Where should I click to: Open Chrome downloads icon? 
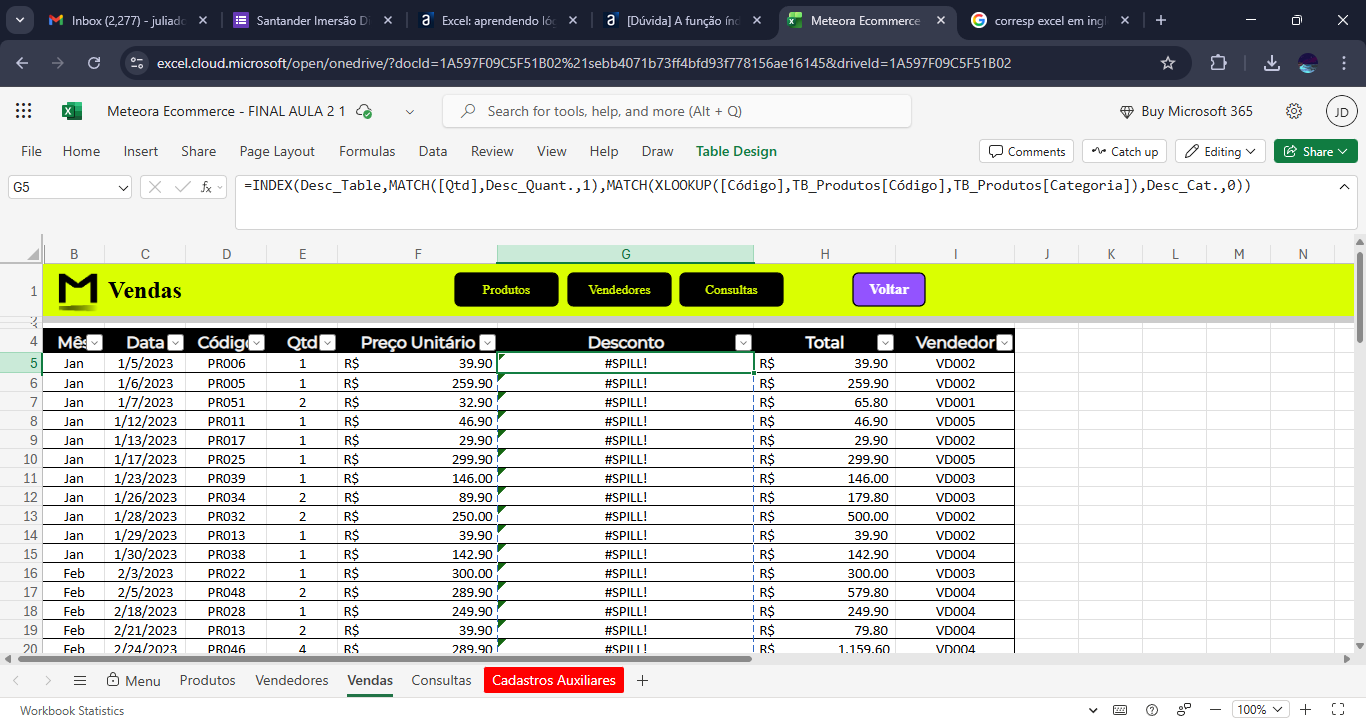(x=1272, y=63)
